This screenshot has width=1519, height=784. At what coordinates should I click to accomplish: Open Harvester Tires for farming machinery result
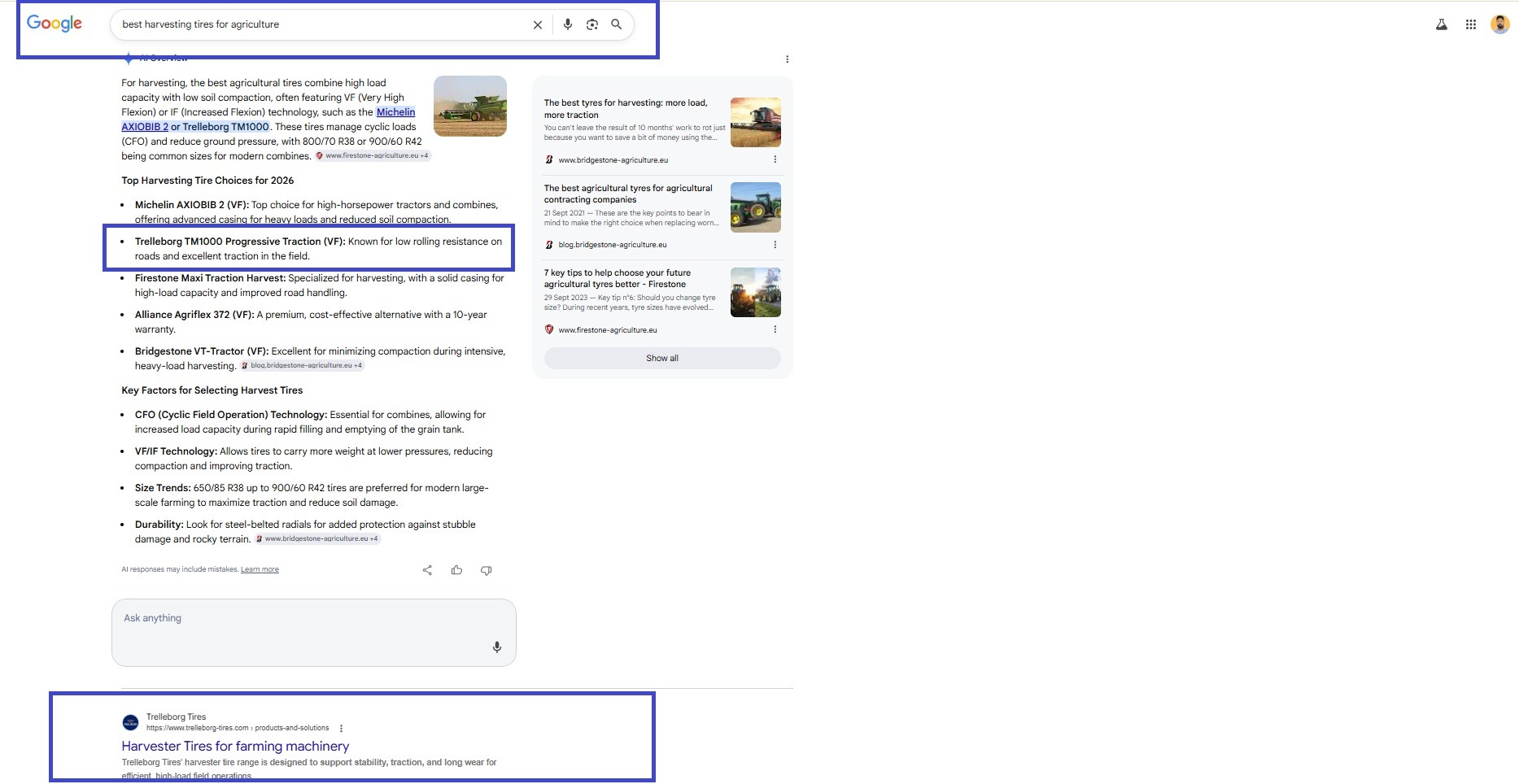[235, 746]
